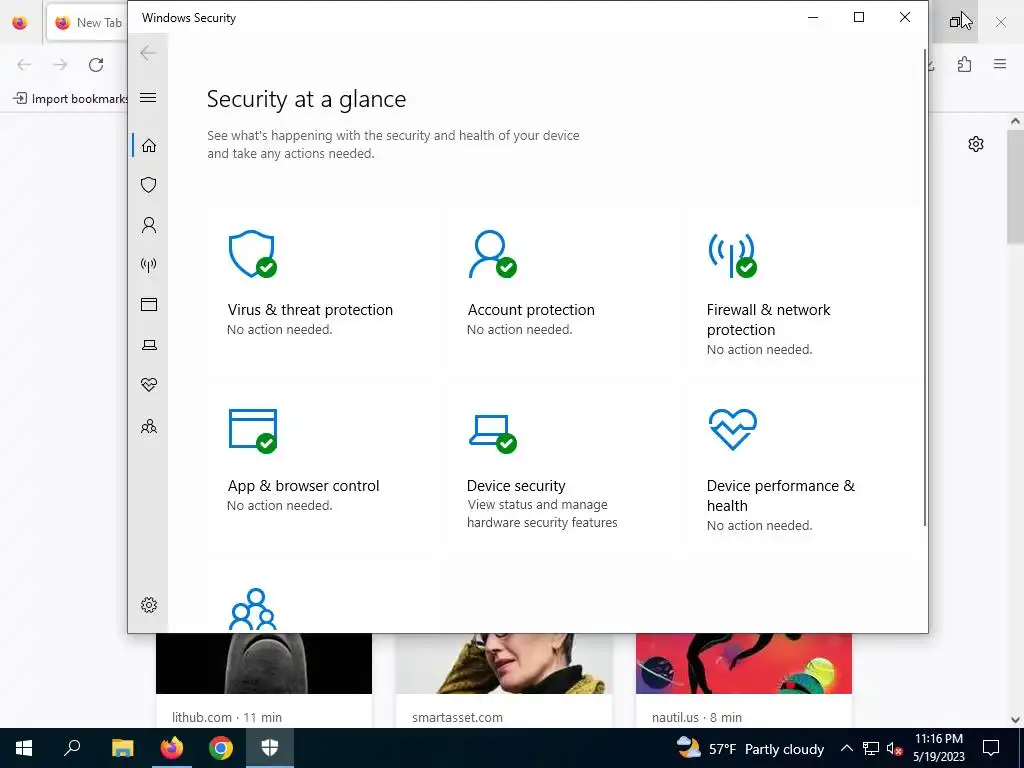Open App & browser control sidebar icon

149,304
